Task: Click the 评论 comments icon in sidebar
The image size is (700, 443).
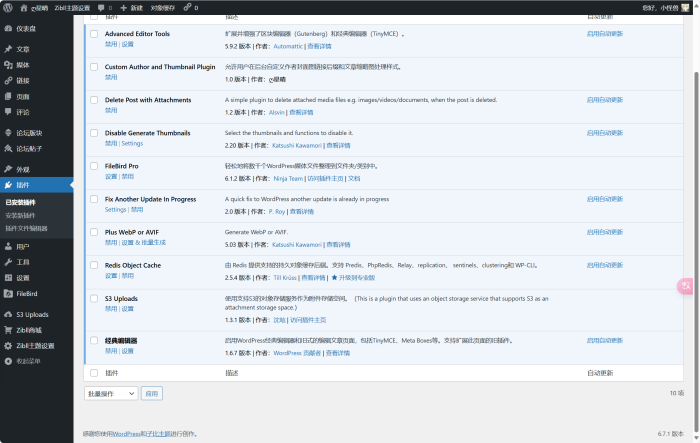Action: click(8, 112)
